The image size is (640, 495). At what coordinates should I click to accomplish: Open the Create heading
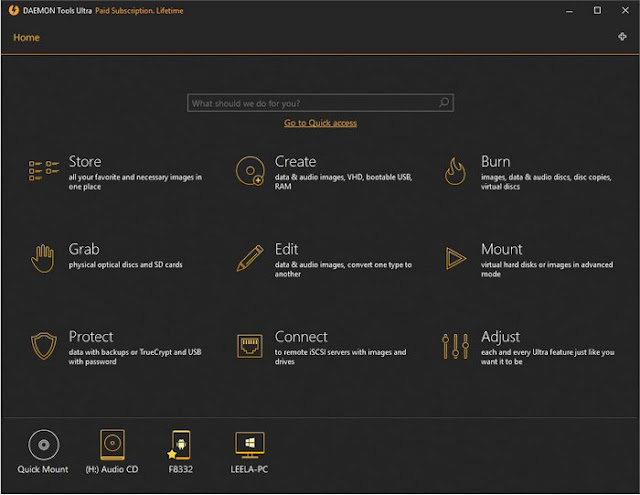(x=296, y=162)
